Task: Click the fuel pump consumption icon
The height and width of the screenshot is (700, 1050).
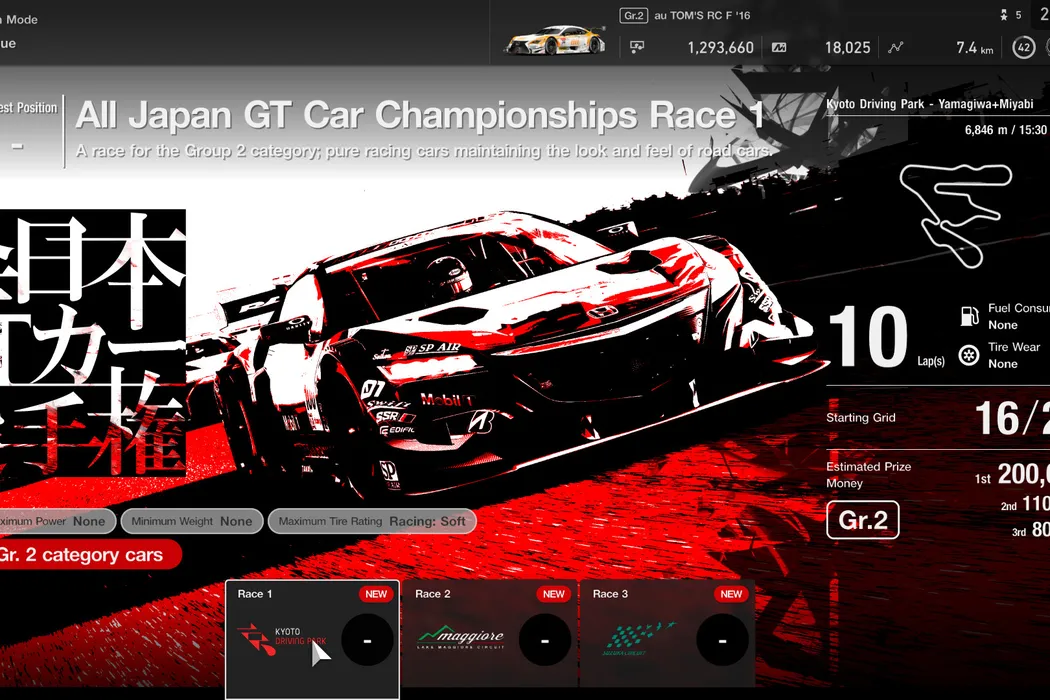Action: point(968,317)
